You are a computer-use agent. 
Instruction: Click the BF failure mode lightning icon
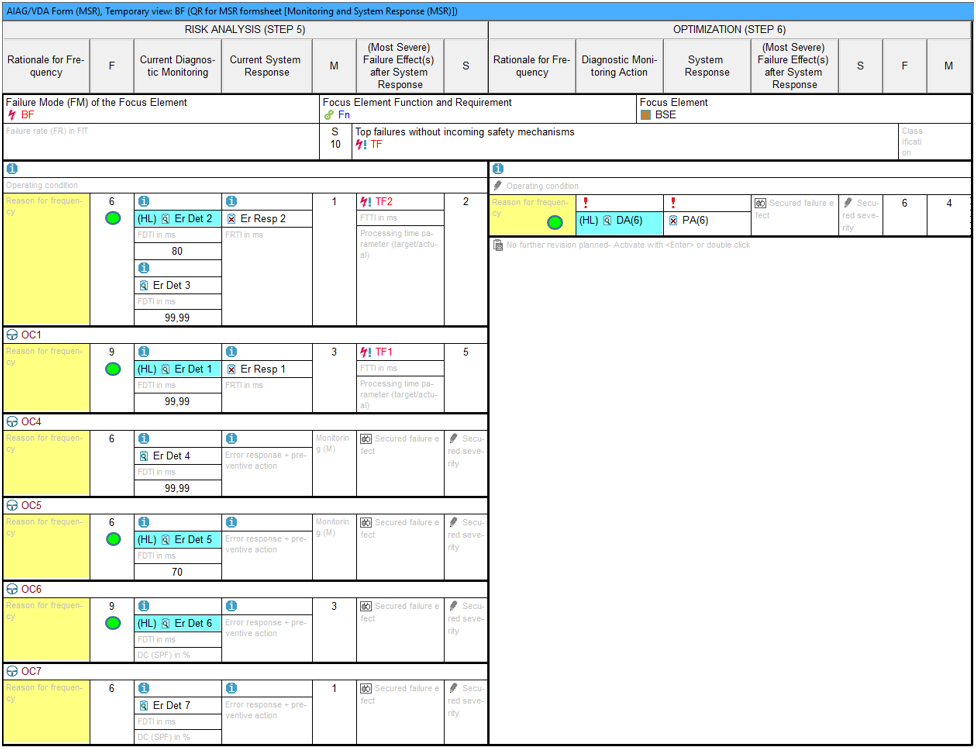point(12,115)
